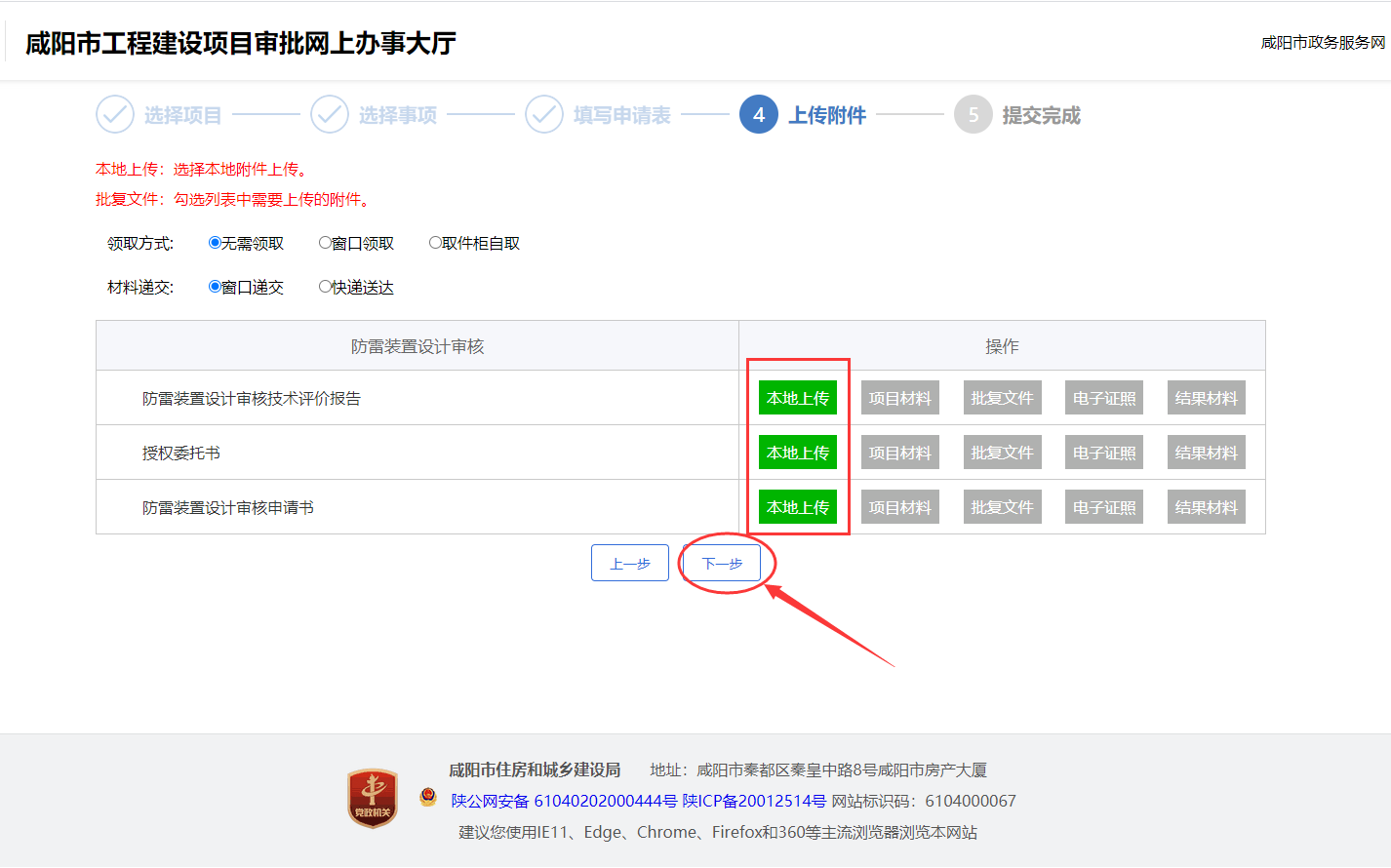Click the 上传附件 step label
1391x868 pixels.
(826, 115)
